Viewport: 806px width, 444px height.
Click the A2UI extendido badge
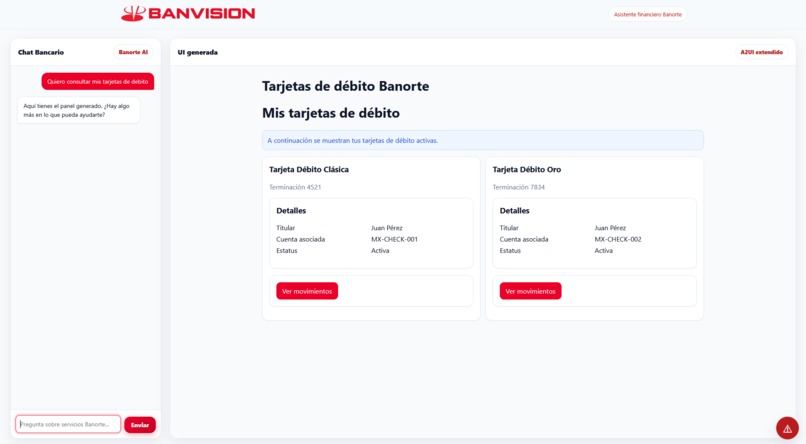click(761, 52)
